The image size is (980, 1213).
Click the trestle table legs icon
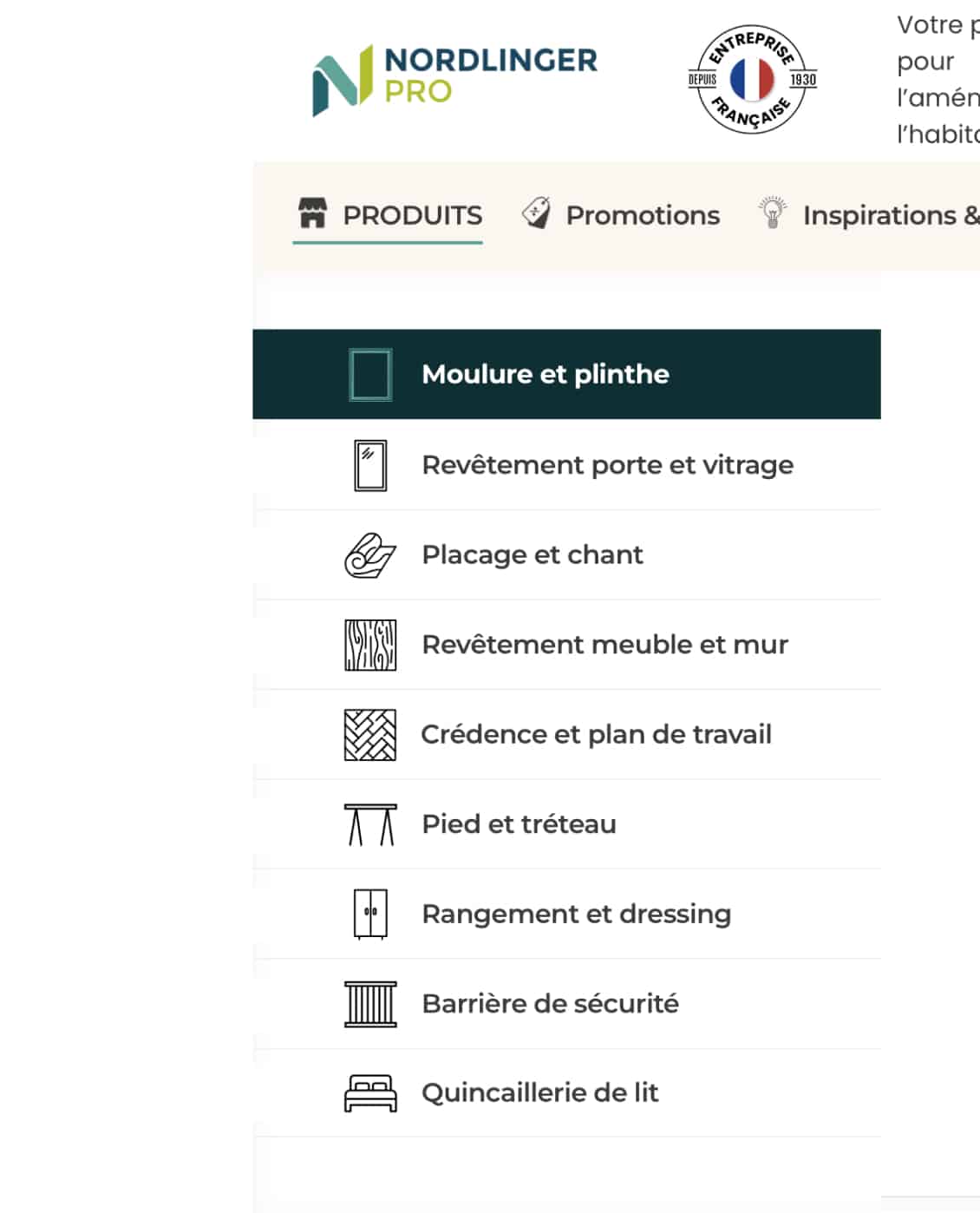point(370,824)
